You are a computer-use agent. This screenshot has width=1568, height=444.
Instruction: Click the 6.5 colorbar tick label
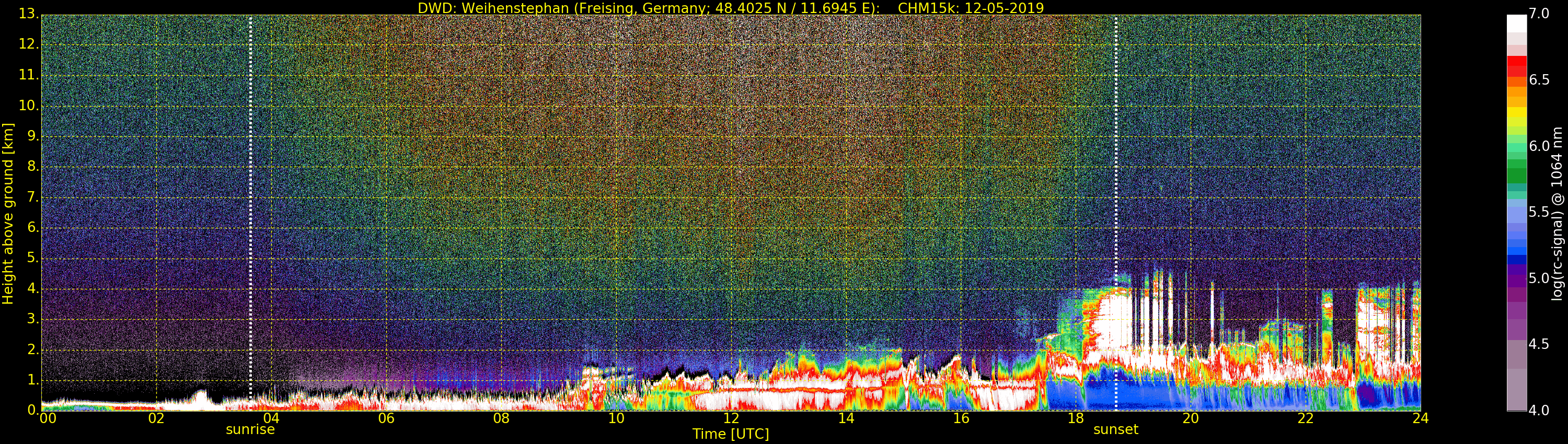pos(1539,80)
